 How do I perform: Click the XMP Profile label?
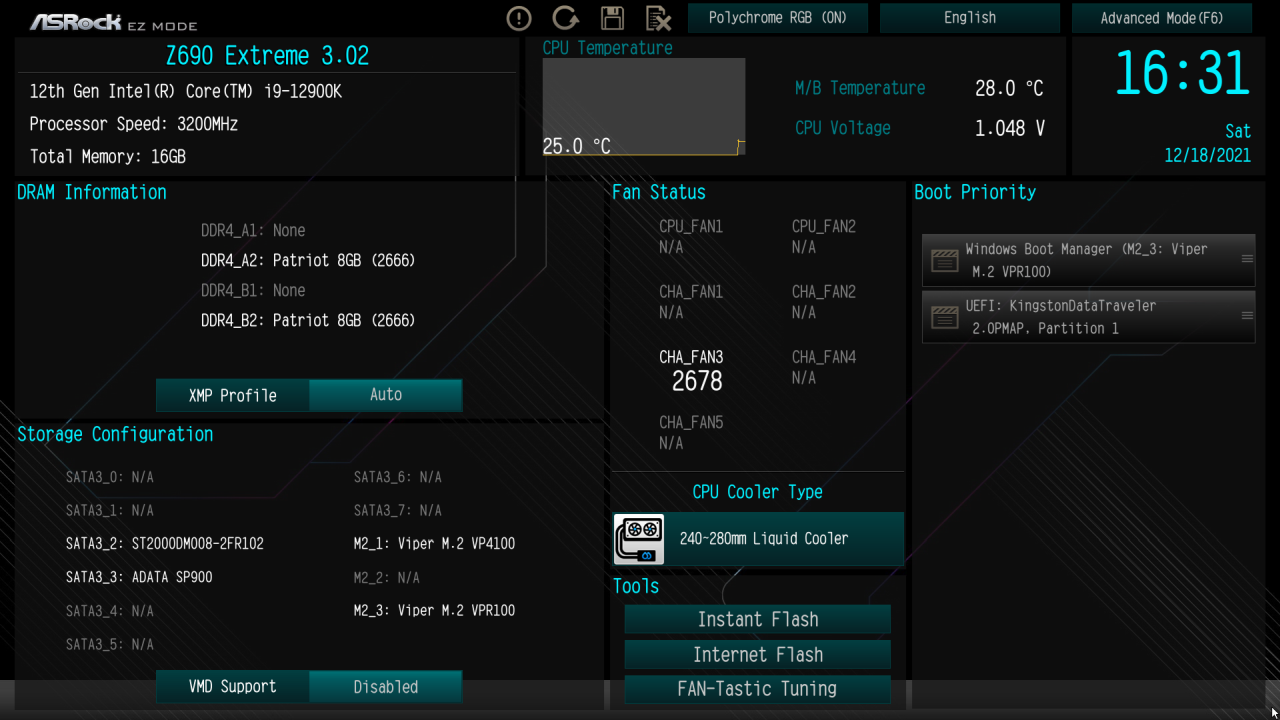pyautogui.click(x=232, y=395)
